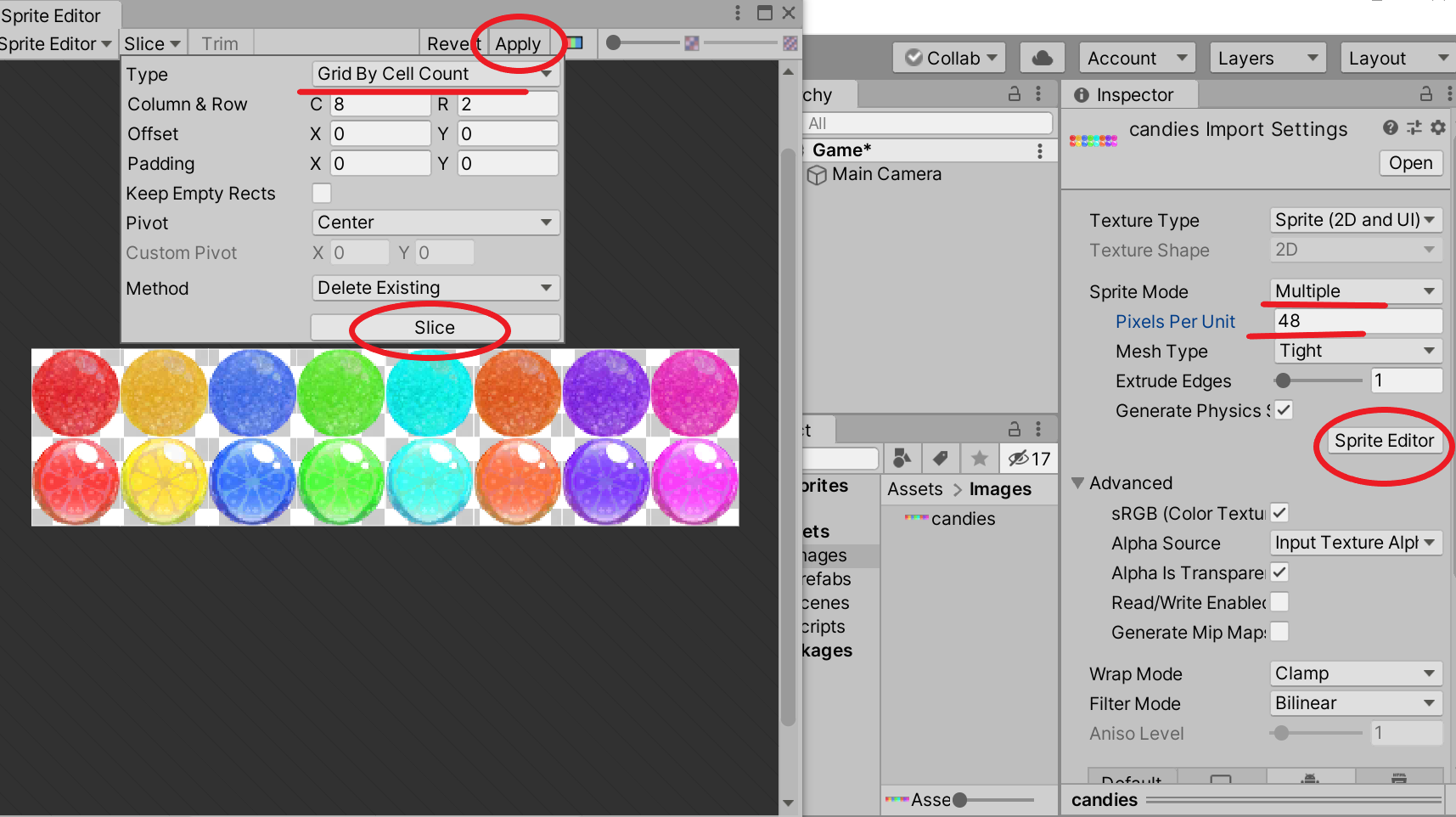Click the Sprite Editor button in Inspector
1456x817 pixels.
coord(1384,441)
